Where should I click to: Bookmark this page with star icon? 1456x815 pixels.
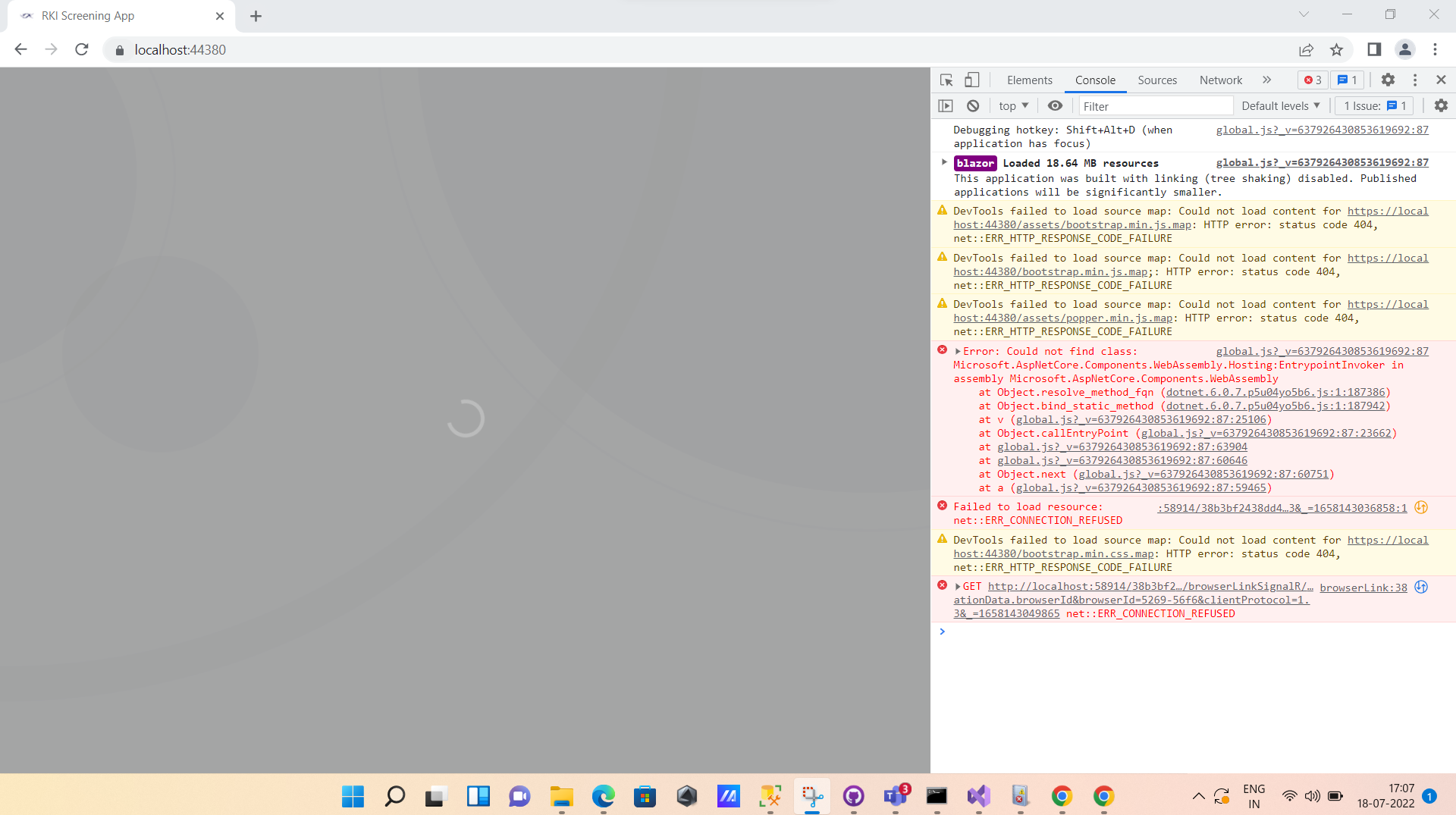[1336, 50]
